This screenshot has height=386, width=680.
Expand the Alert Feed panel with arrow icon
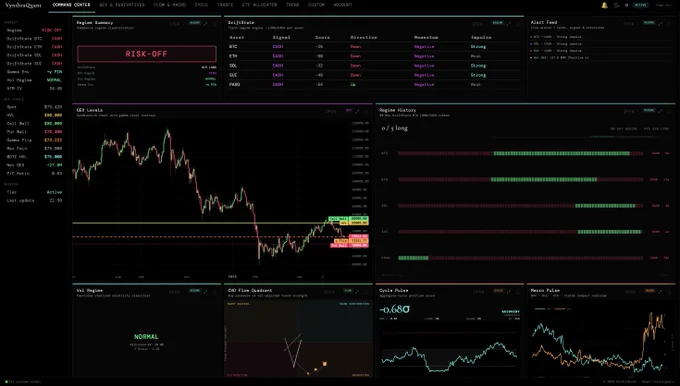[x=660, y=23]
